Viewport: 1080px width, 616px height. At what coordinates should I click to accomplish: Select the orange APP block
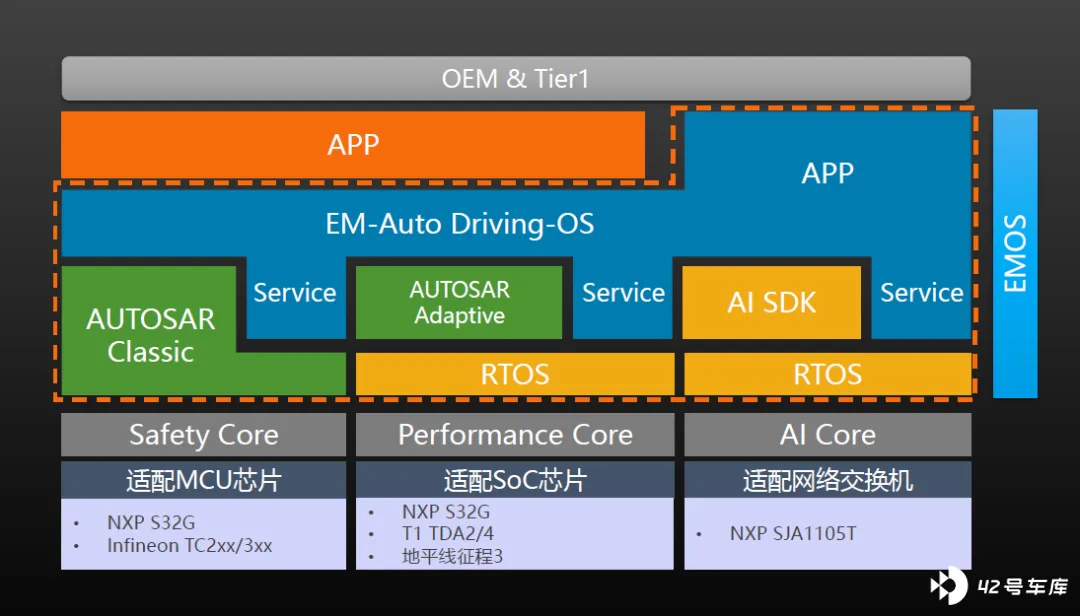click(x=353, y=145)
